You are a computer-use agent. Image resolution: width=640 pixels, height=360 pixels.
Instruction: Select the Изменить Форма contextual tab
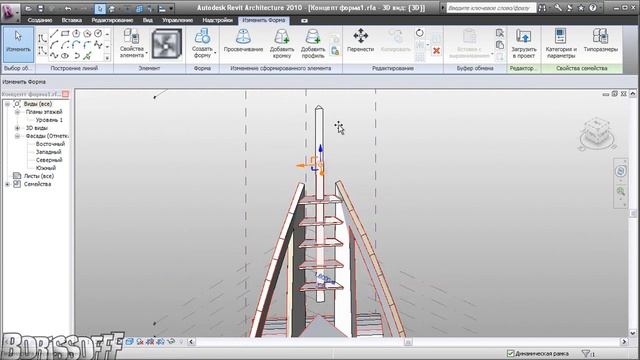[264, 20]
